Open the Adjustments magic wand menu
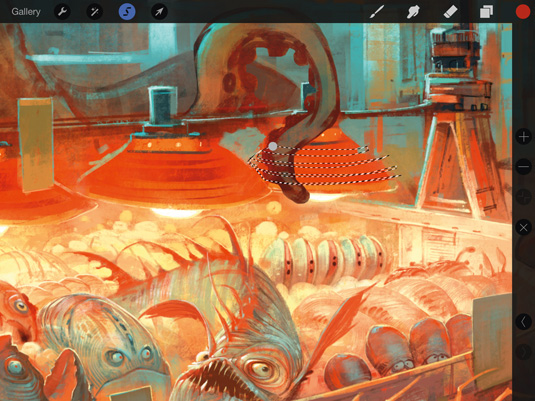535x401 pixels. tap(95, 12)
